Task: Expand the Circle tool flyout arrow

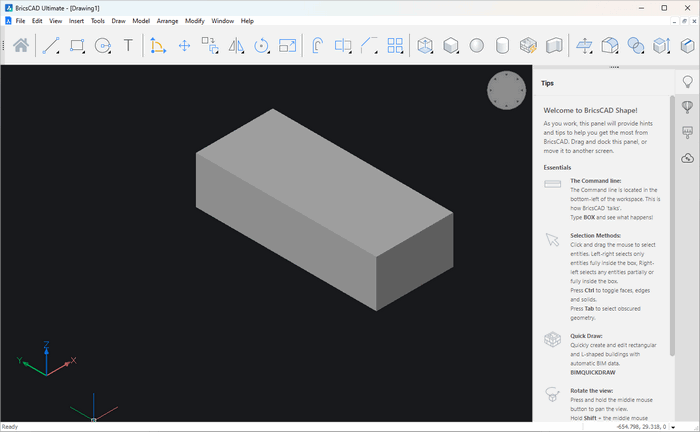Action: (112, 52)
